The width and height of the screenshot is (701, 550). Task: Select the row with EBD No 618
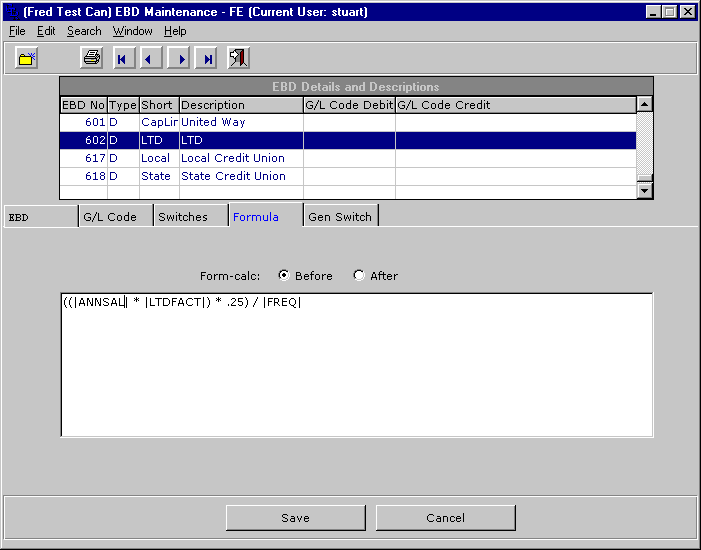click(348, 176)
